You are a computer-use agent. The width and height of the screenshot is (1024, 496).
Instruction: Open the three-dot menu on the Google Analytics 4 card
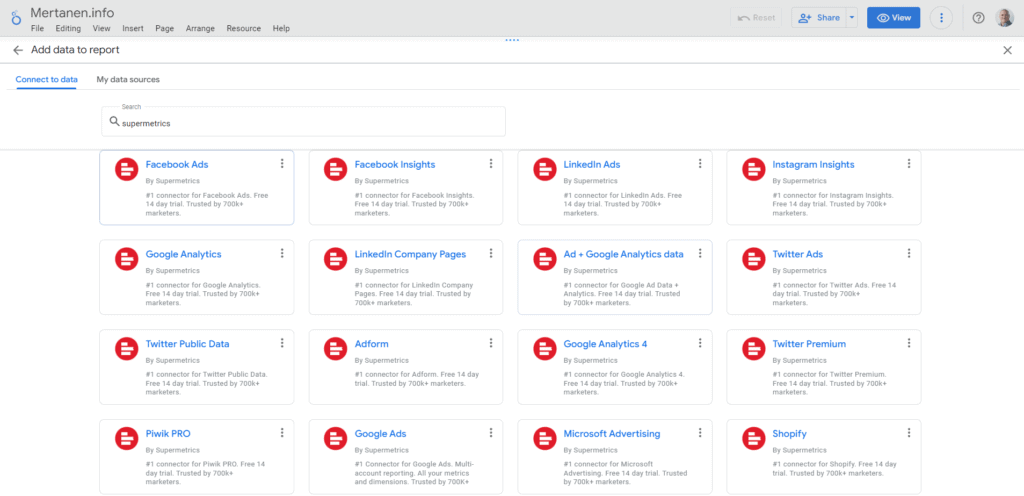tap(700, 343)
